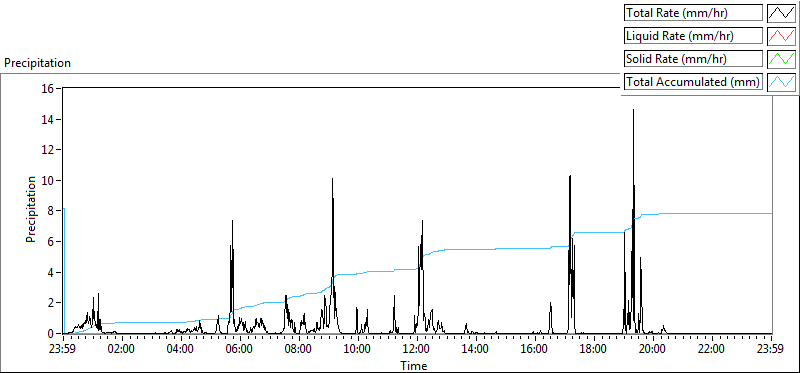The height and width of the screenshot is (373, 800).
Task: Click the Total Accumulated blue line-style icon
Action: tap(782, 82)
